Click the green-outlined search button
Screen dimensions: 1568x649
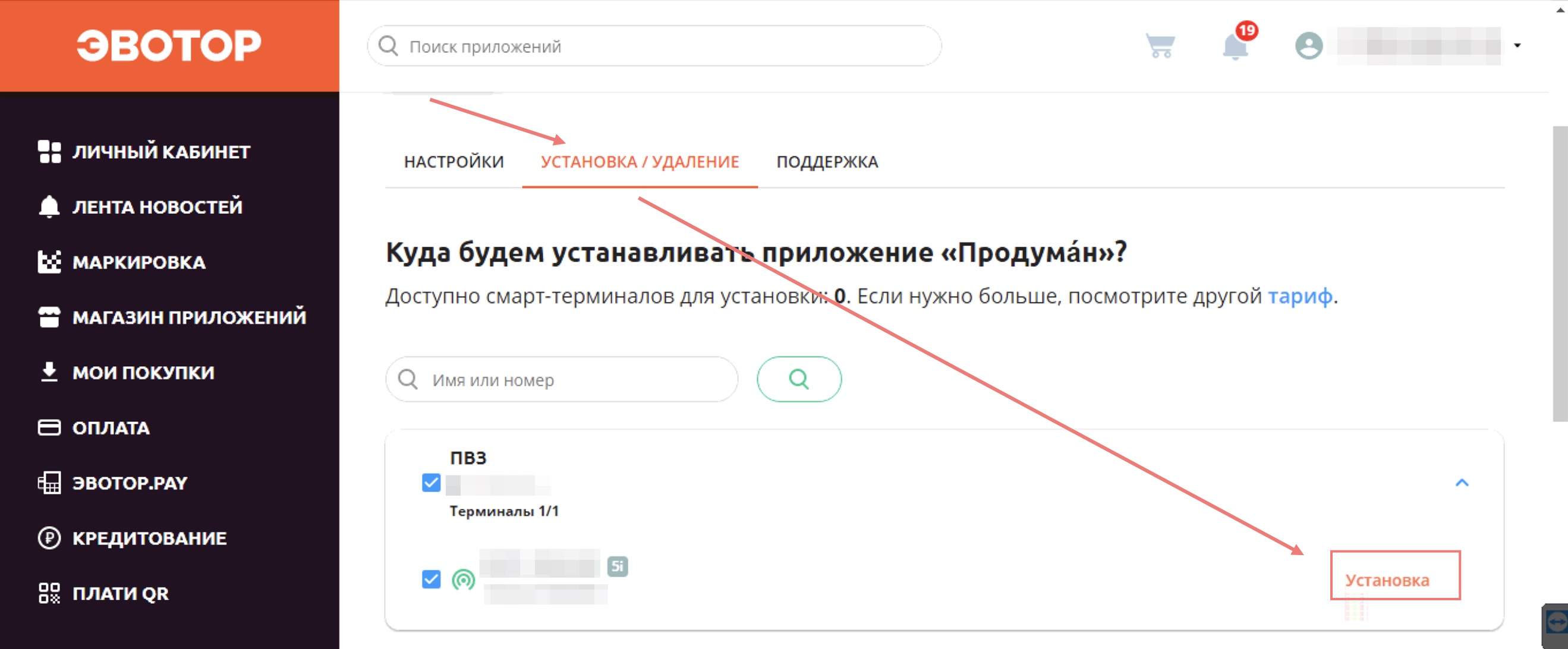click(799, 379)
